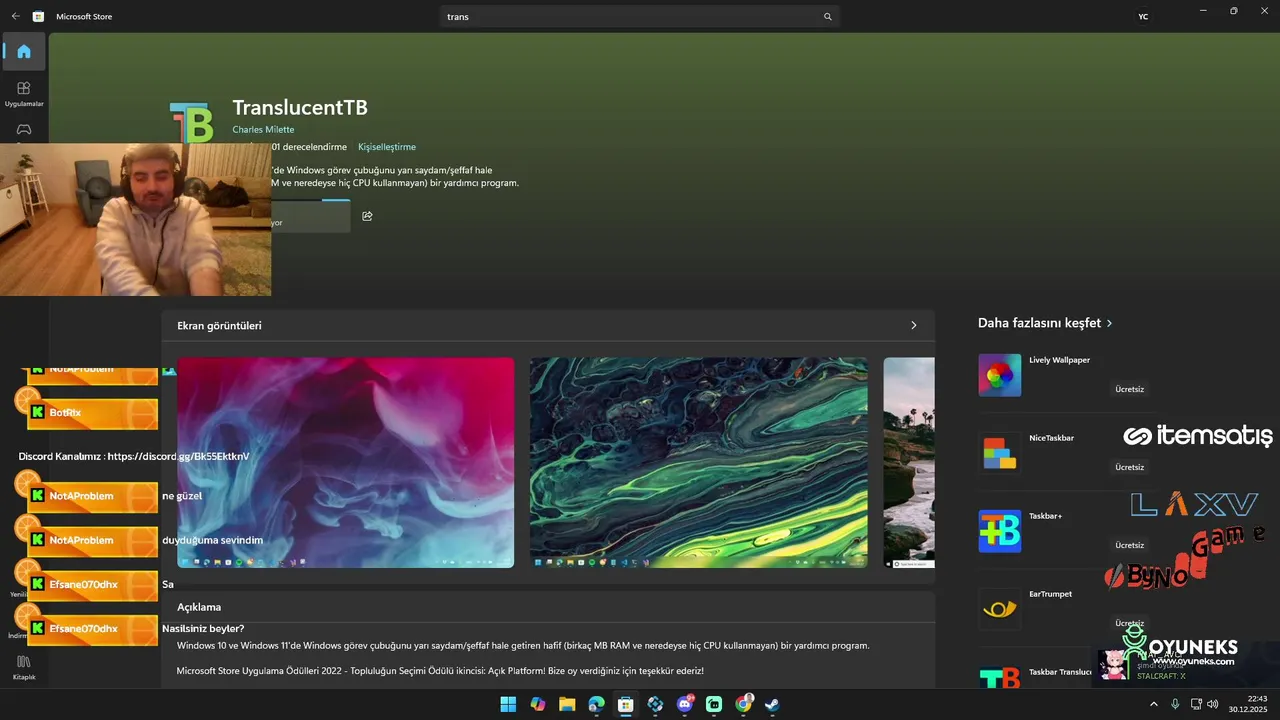Open the green marbled screenshot thumbnail

coord(699,463)
